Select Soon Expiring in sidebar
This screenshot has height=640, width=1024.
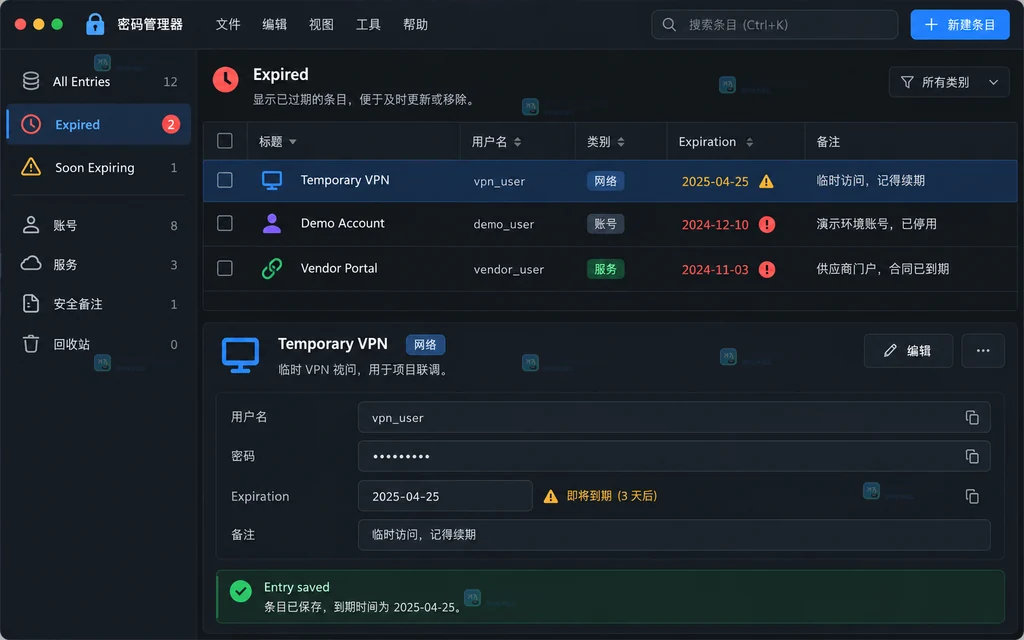[x=99, y=168]
